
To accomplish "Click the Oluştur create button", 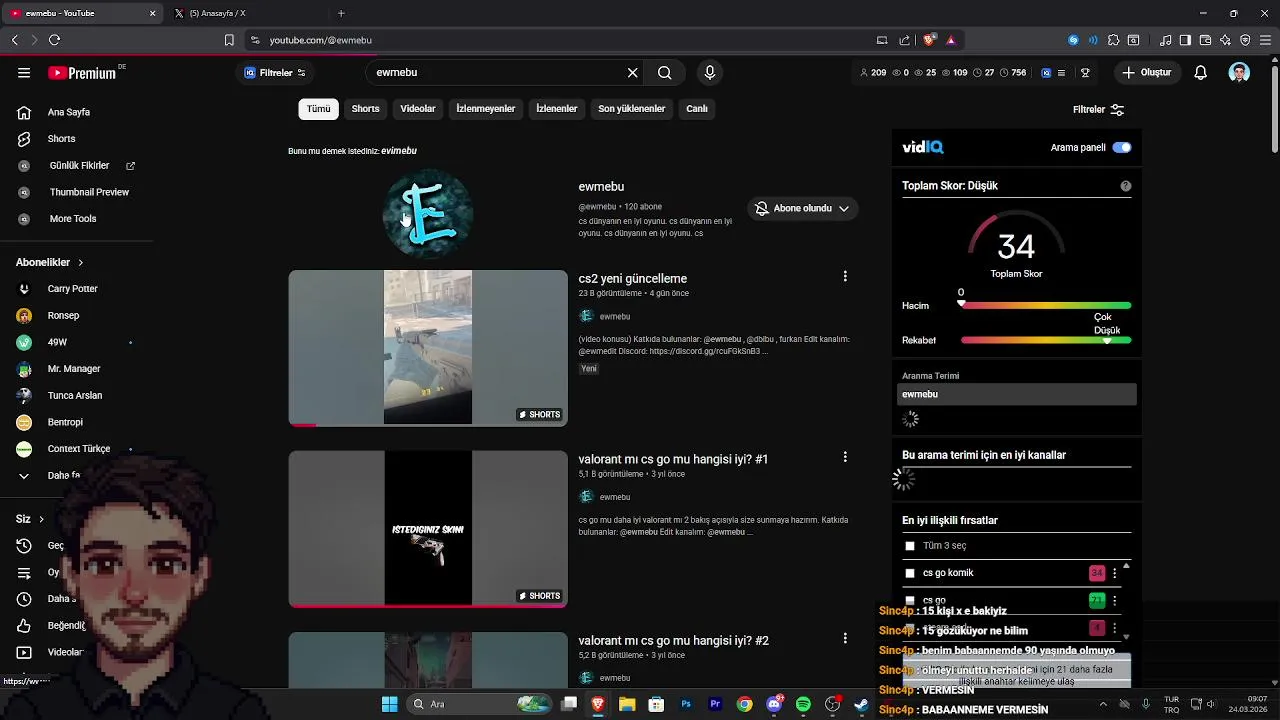I will coord(1147,73).
